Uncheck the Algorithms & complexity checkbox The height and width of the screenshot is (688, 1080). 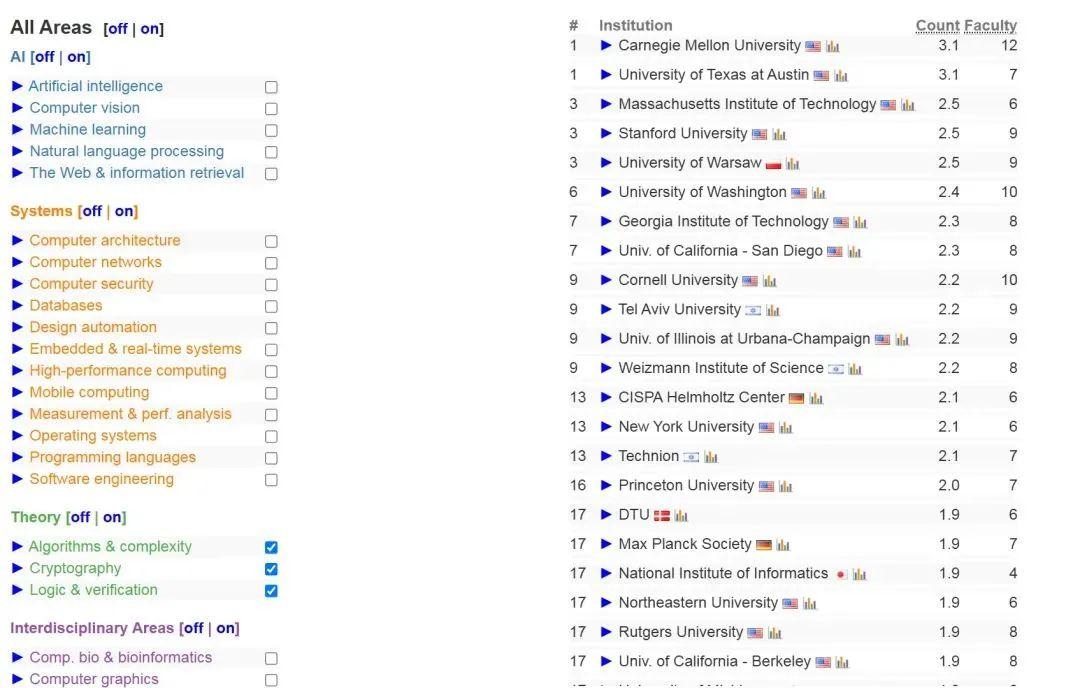[271, 548]
